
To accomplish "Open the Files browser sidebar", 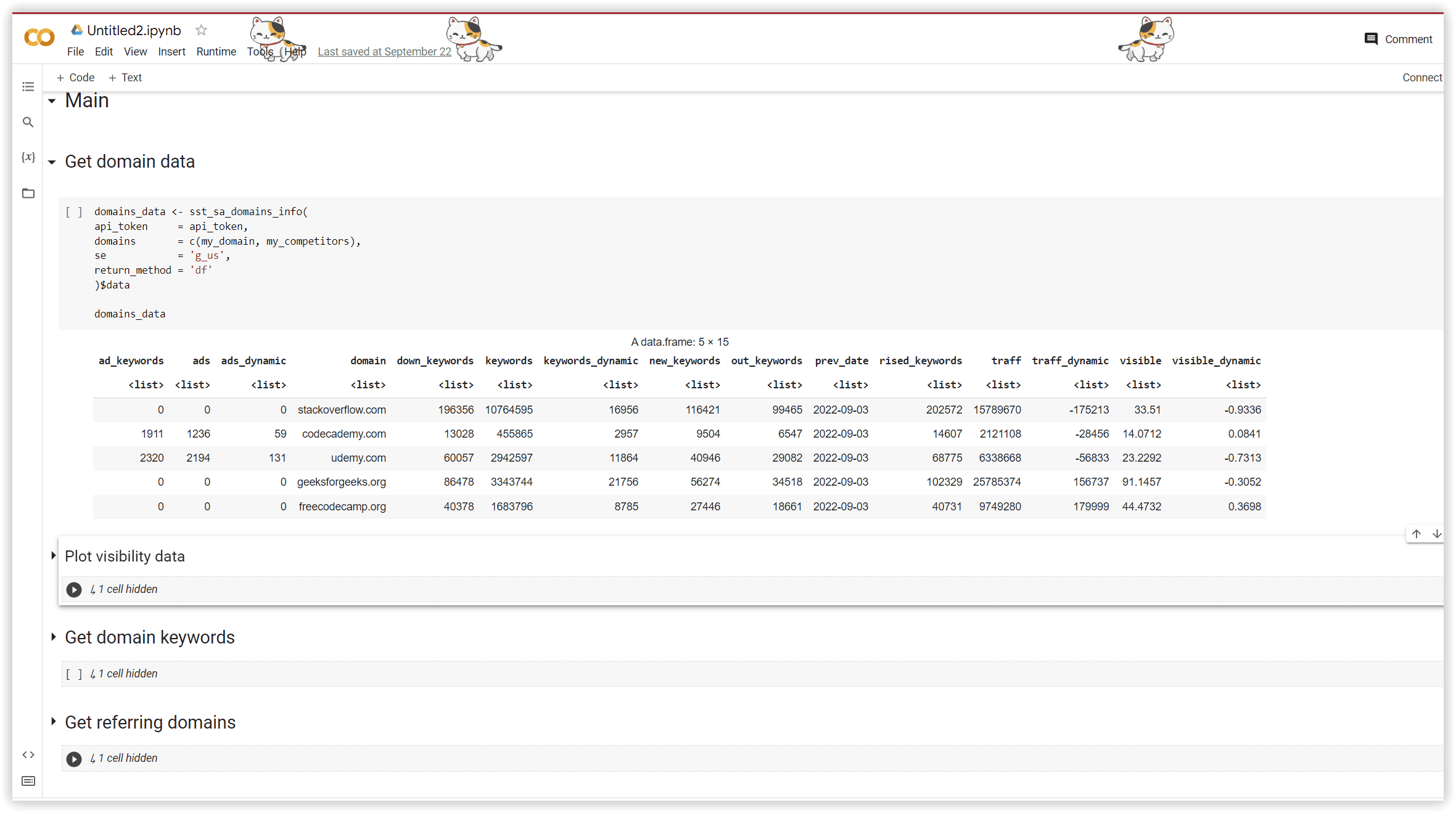I will [x=28, y=193].
